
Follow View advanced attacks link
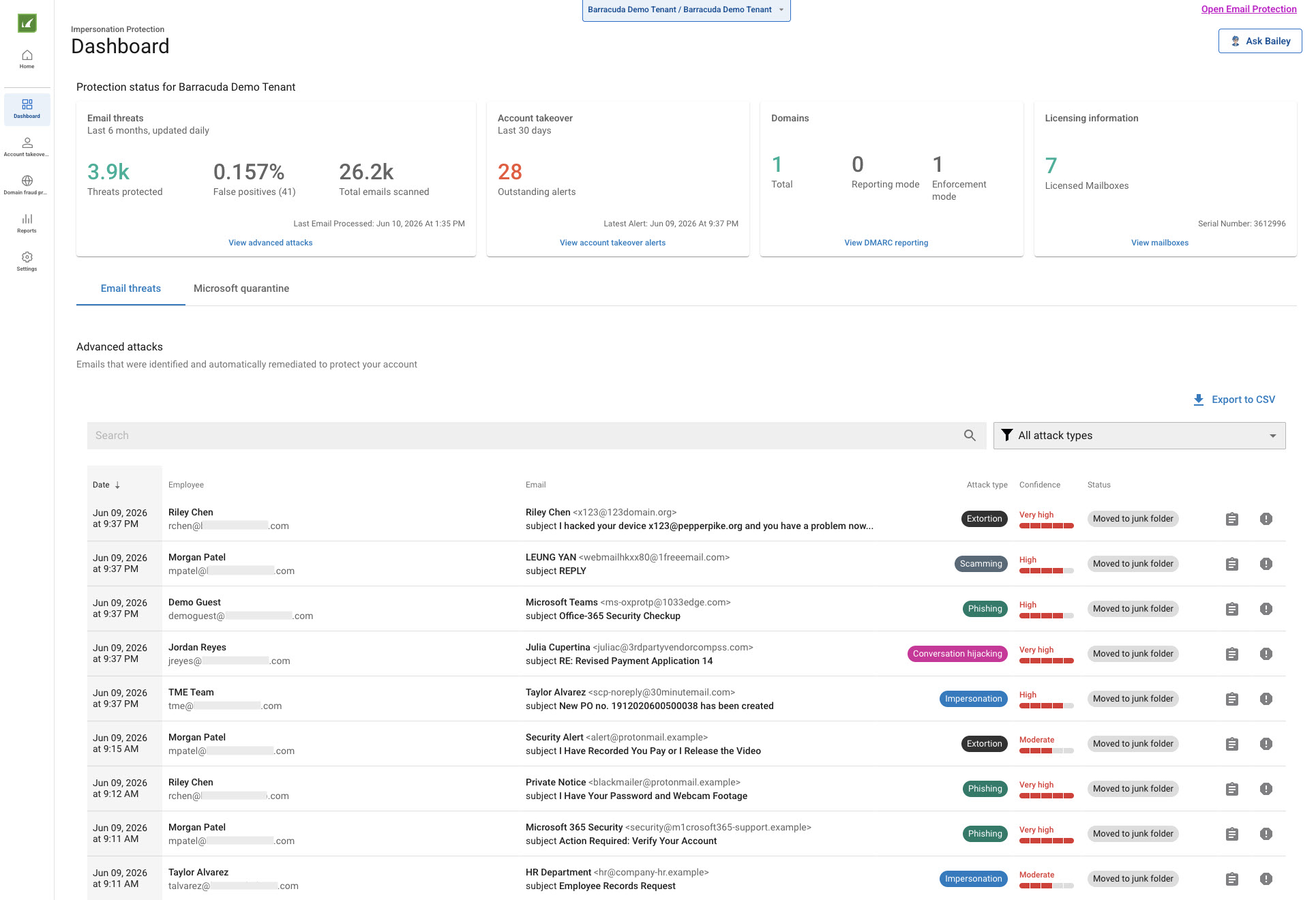click(x=271, y=243)
